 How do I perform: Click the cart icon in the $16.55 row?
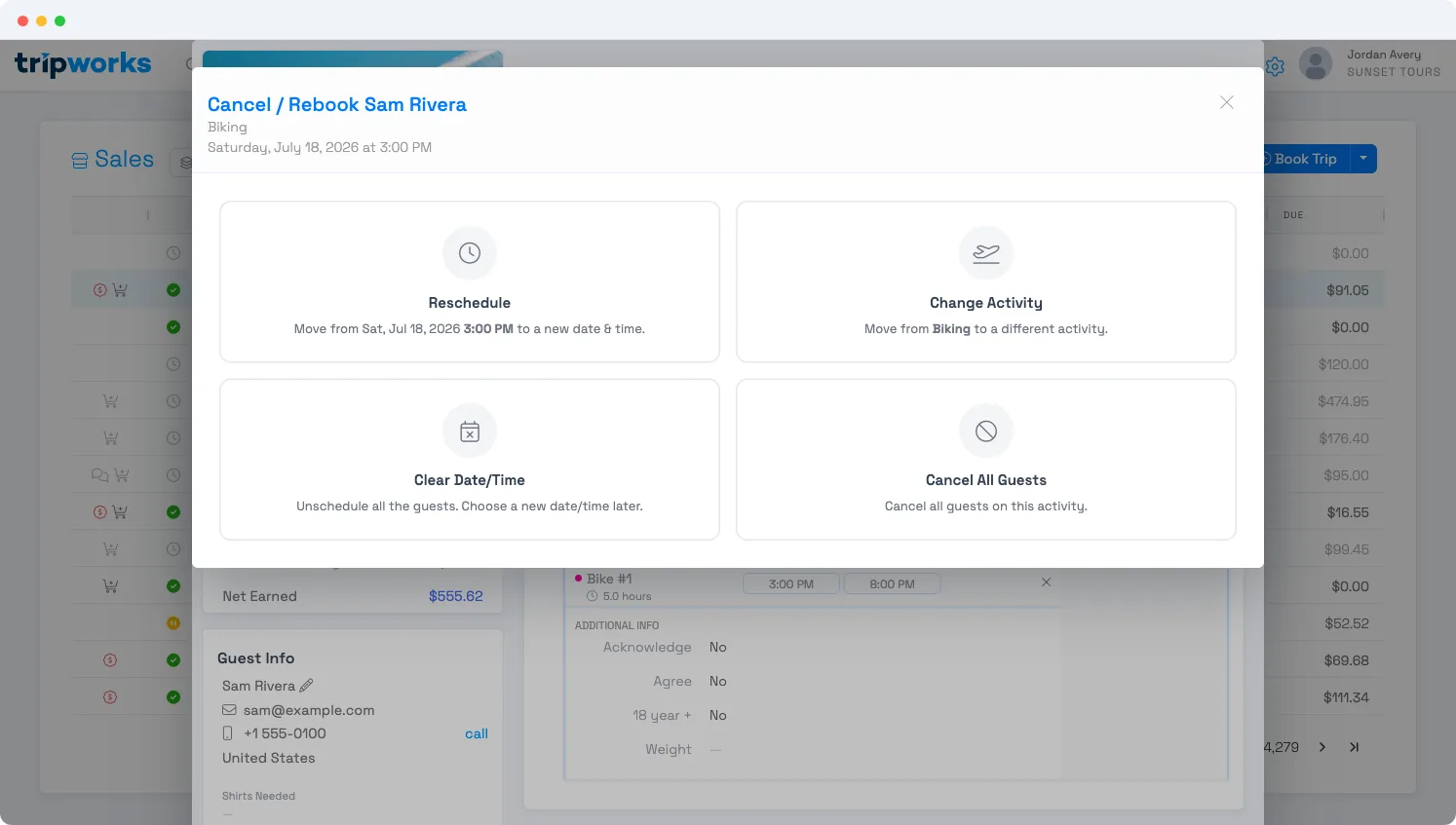(120, 512)
